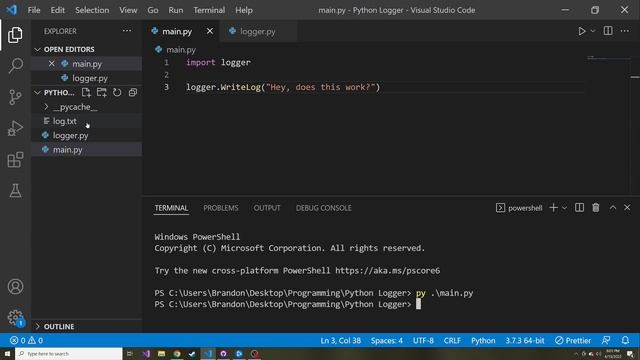
Task: Open the File menu
Action: 34,10
